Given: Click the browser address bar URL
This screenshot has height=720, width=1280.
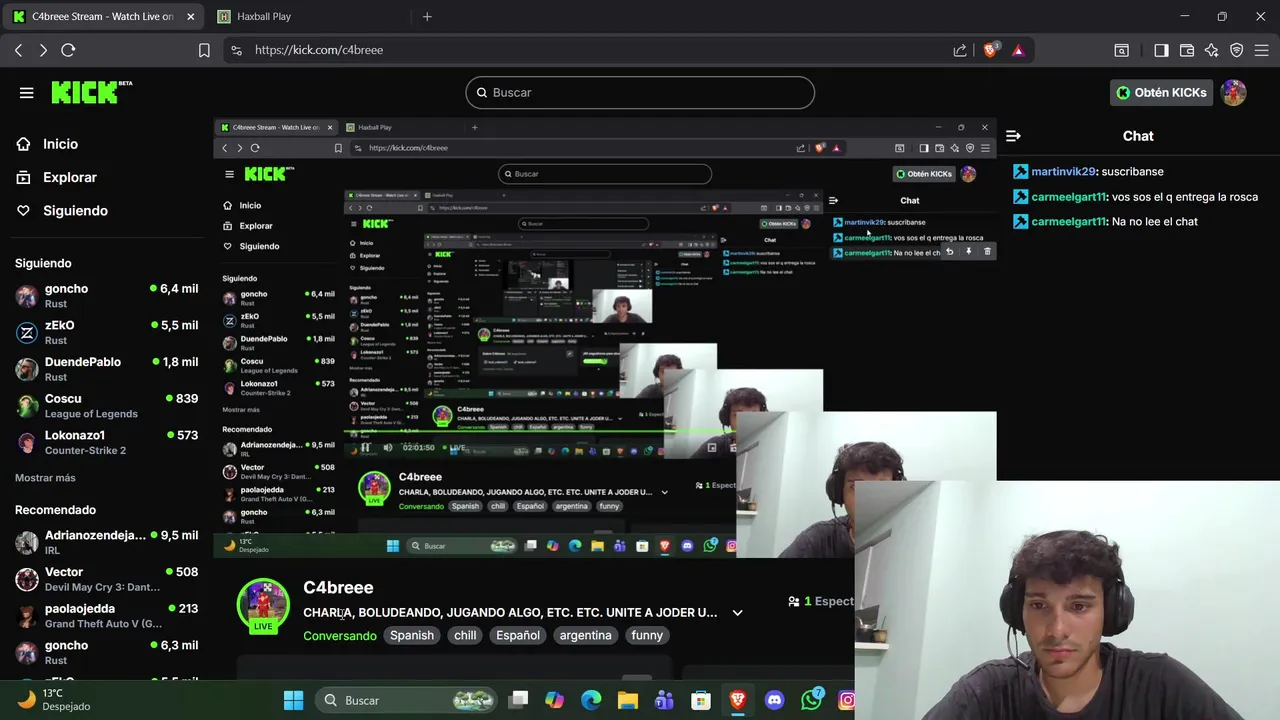Looking at the screenshot, I should 319,50.
